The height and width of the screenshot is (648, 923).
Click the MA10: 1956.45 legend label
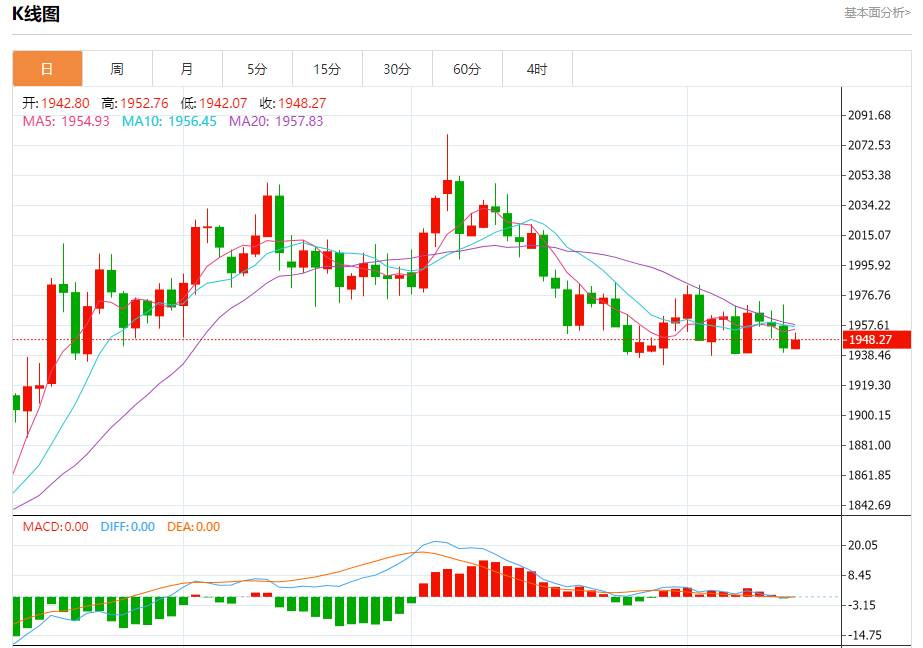169,121
